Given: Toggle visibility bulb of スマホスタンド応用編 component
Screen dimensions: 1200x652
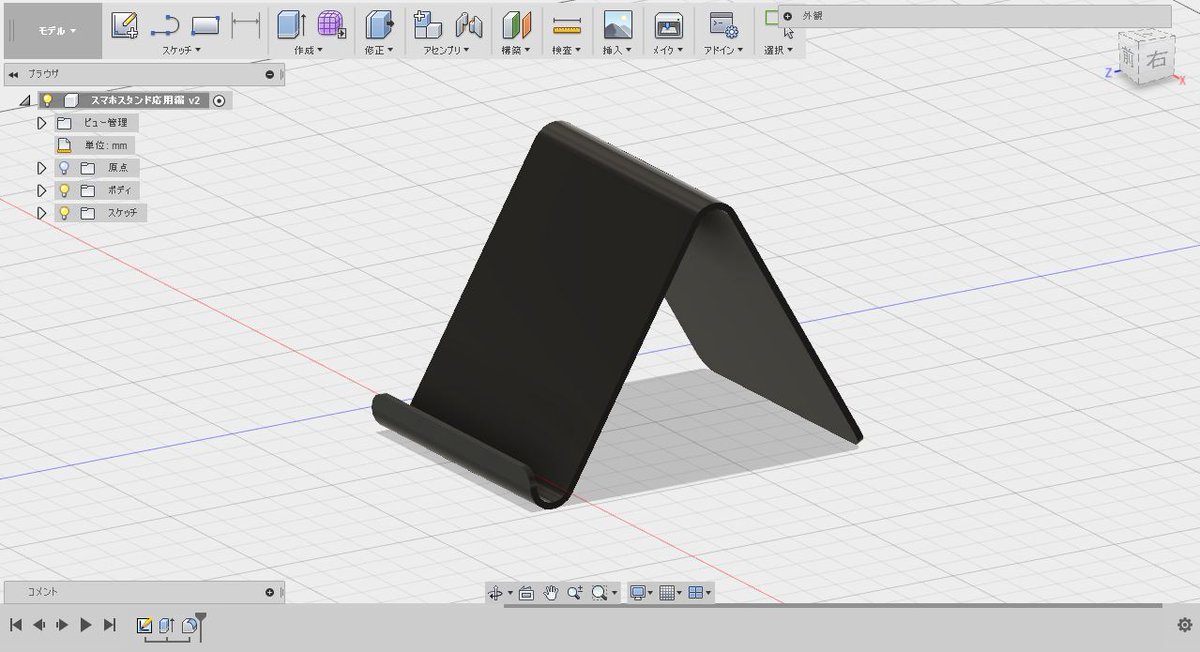Looking at the screenshot, I should 47,100.
